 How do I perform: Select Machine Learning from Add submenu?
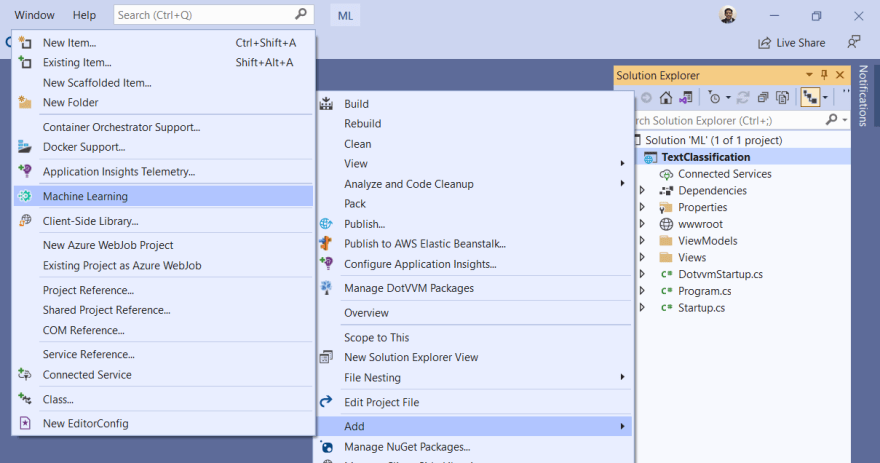click(163, 196)
